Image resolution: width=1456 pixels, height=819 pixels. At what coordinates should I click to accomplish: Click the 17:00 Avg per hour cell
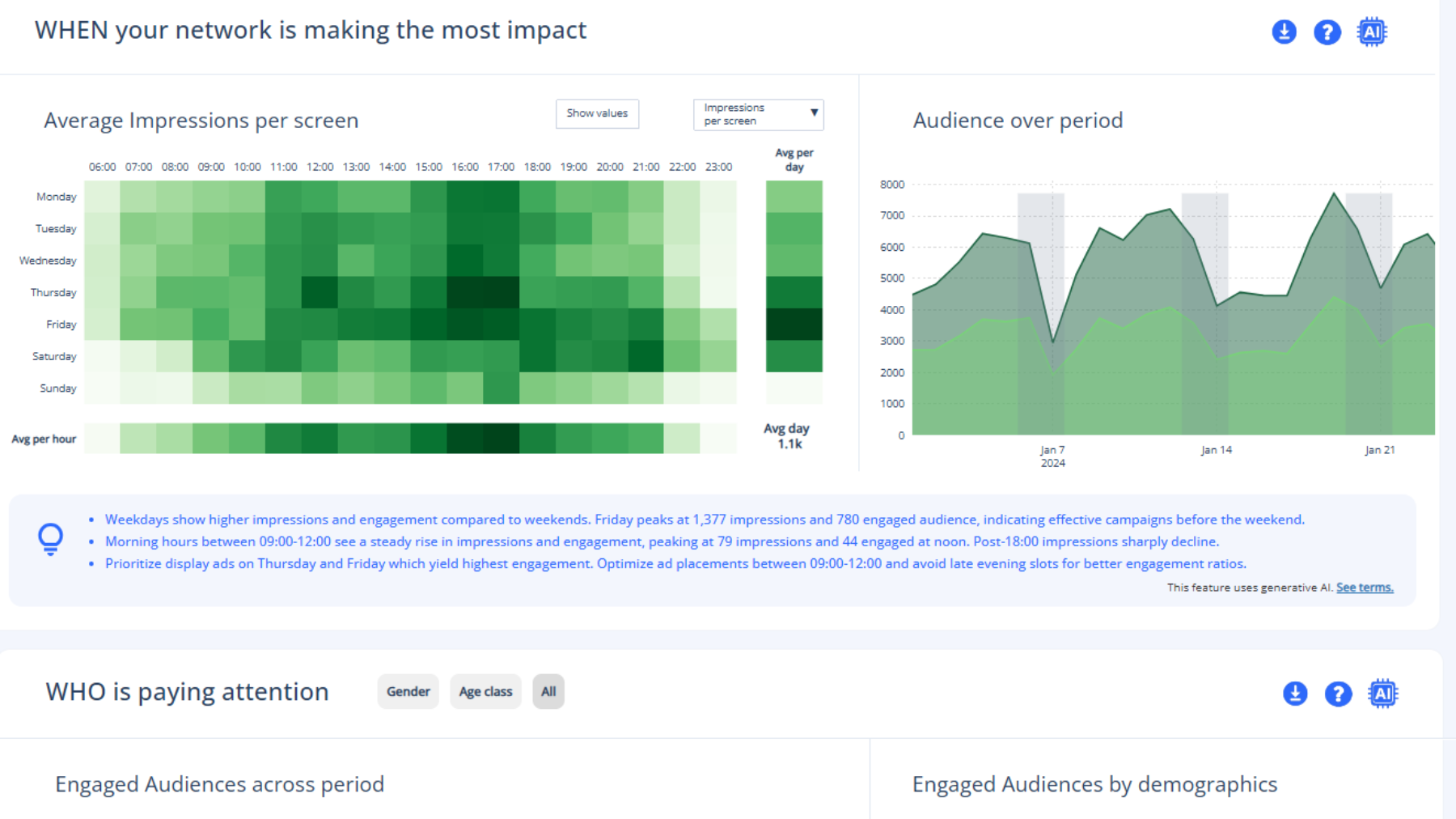[x=502, y=438]
